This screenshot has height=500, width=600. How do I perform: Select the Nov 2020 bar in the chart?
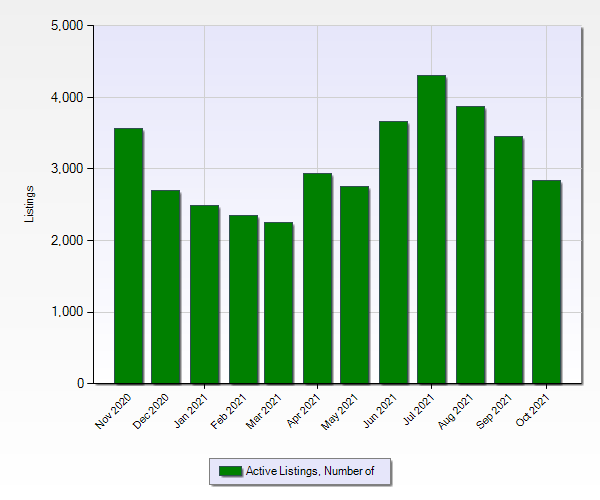point(128,256)
